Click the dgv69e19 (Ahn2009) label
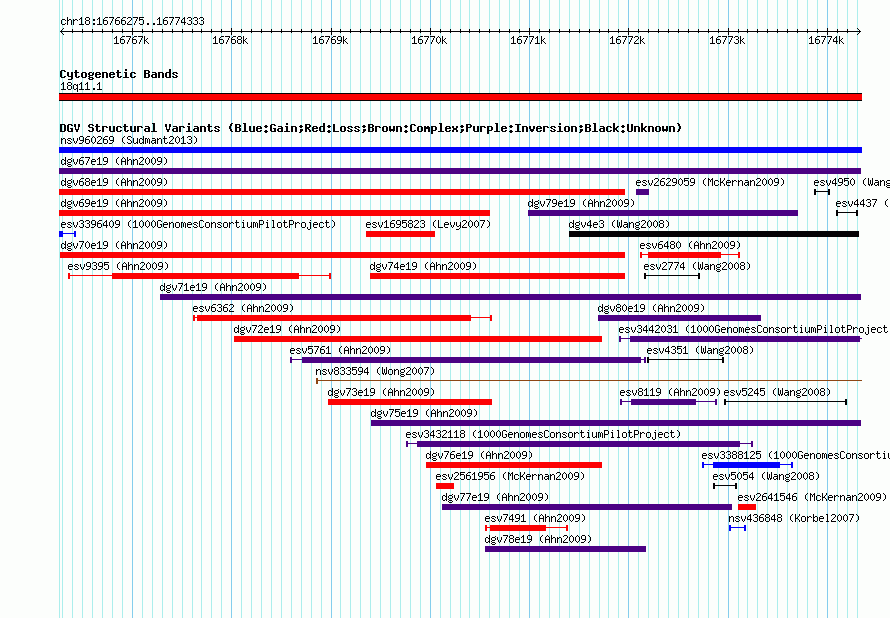This screenshot has height=618, width=890. coord(114,203)
